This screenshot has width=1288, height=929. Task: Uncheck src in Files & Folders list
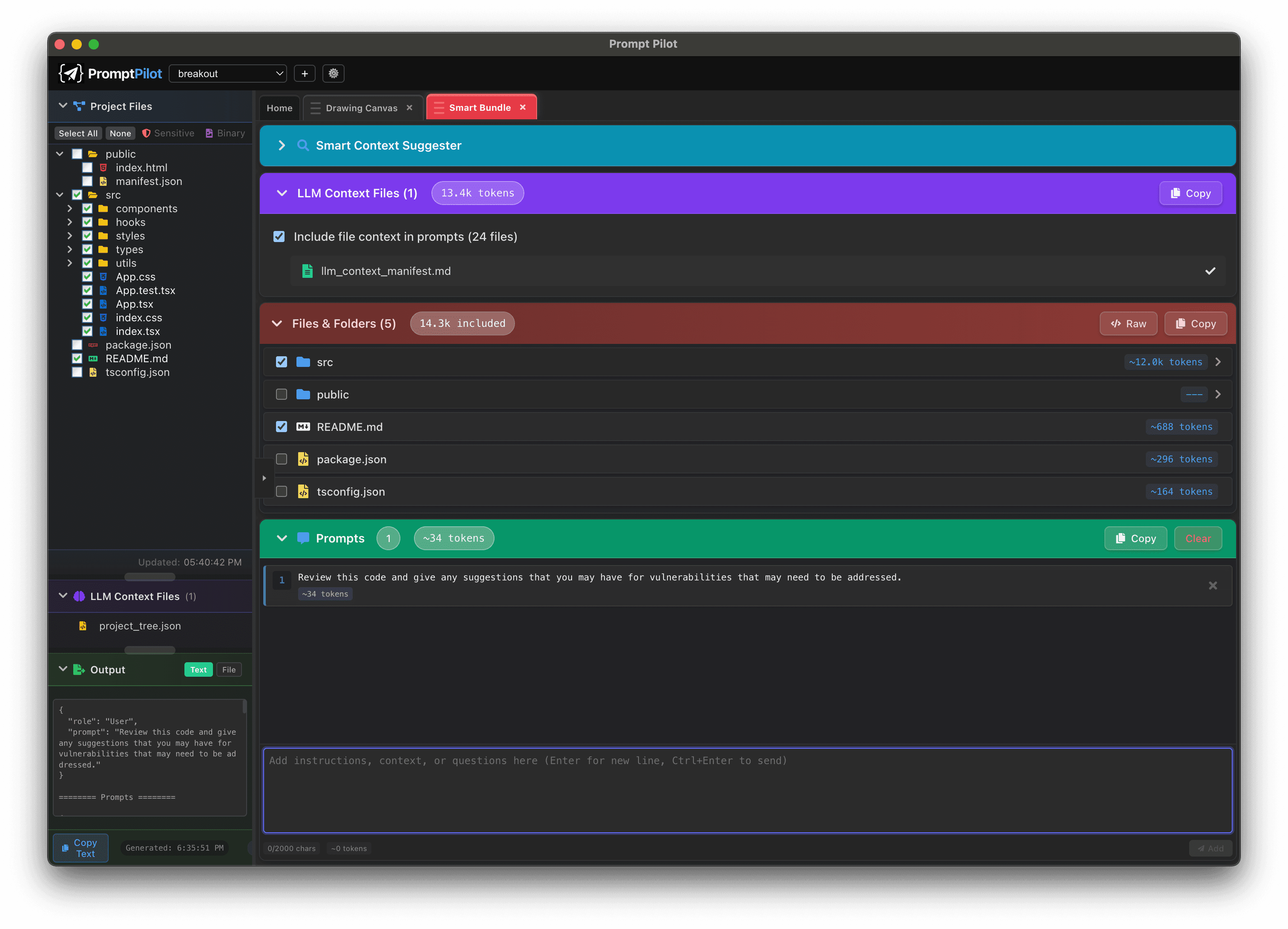coord(281,362)
